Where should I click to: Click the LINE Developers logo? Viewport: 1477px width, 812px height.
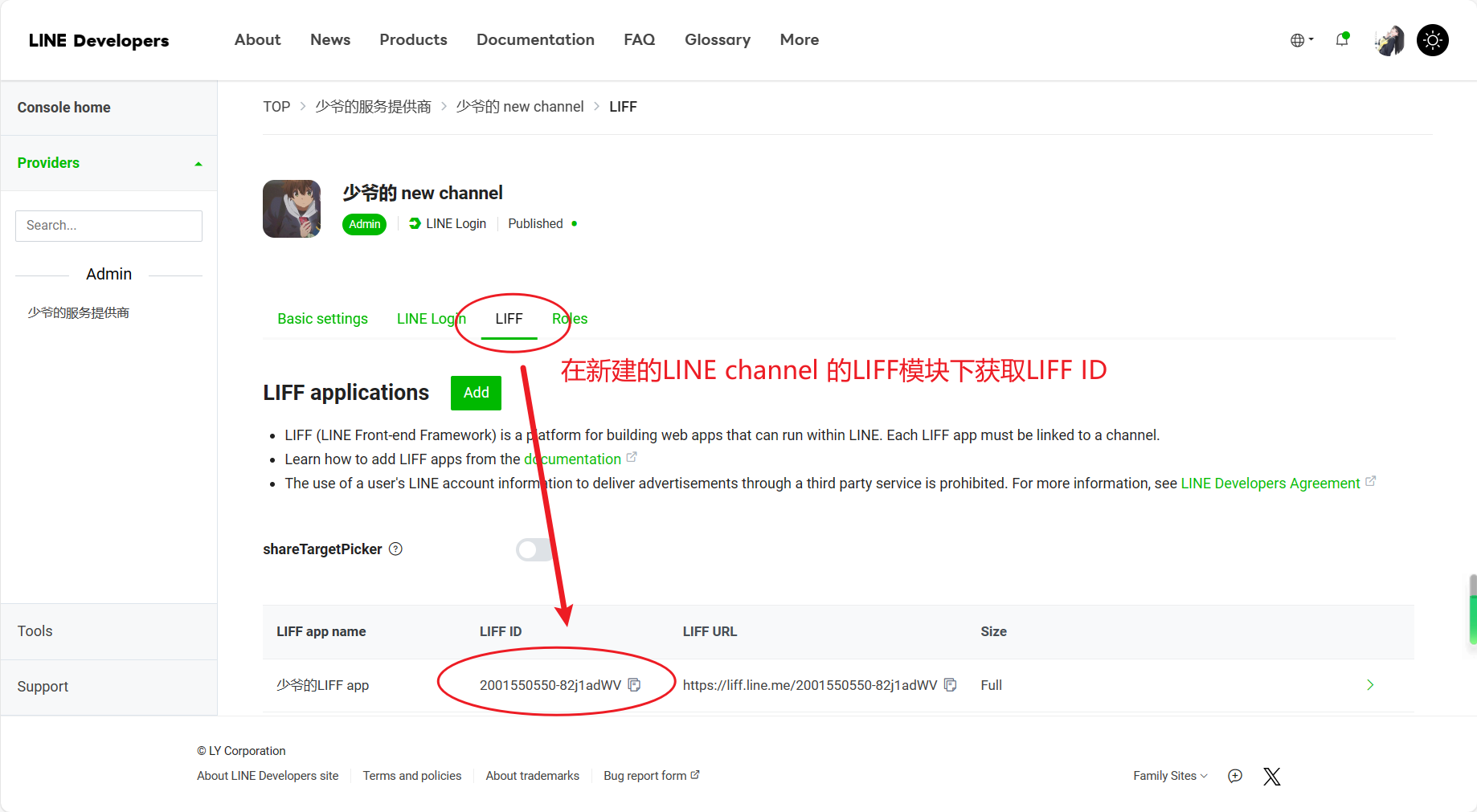[99, 40]
